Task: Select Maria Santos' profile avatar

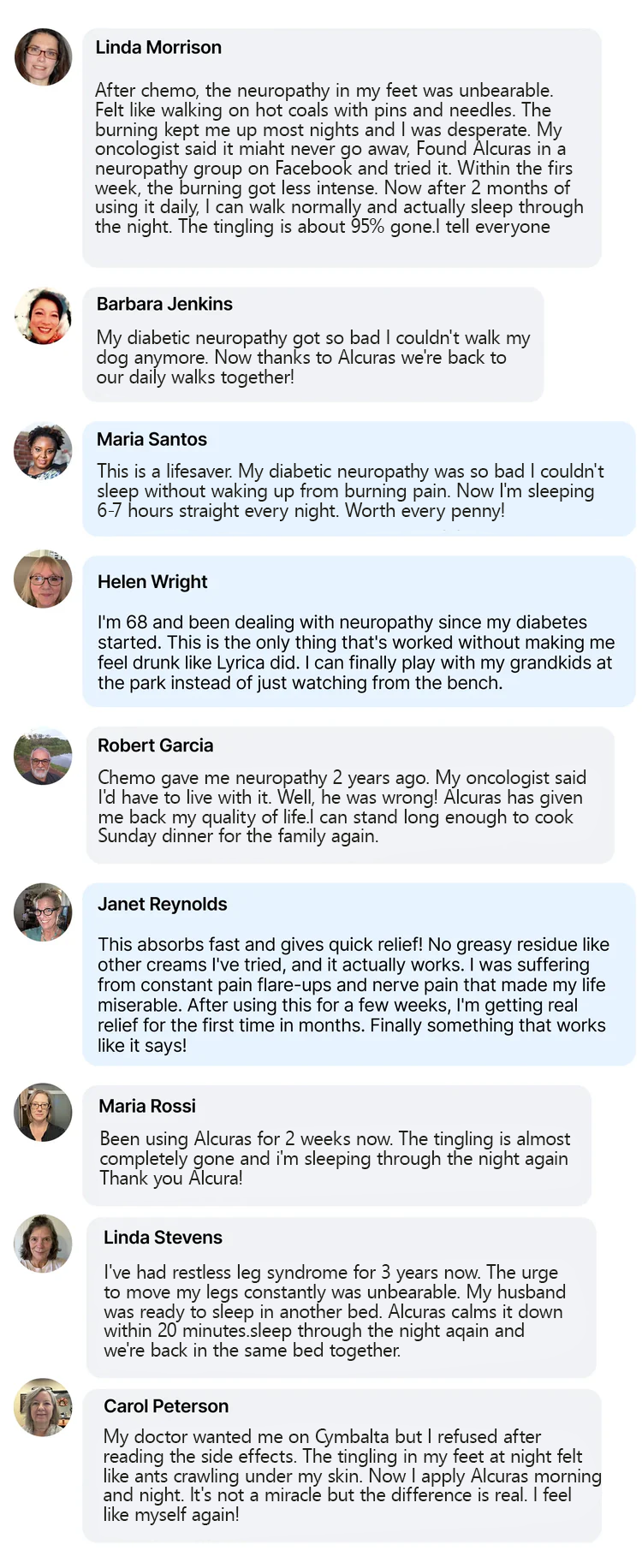Action: (x=43, y=451)
